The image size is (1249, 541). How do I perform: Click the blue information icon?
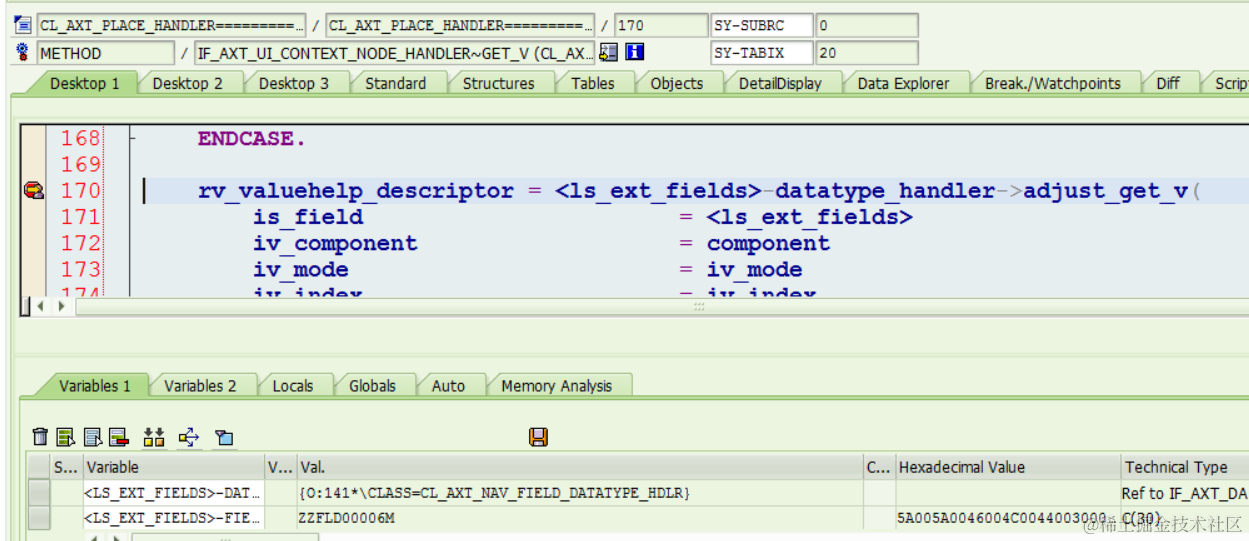coord(634,52)
